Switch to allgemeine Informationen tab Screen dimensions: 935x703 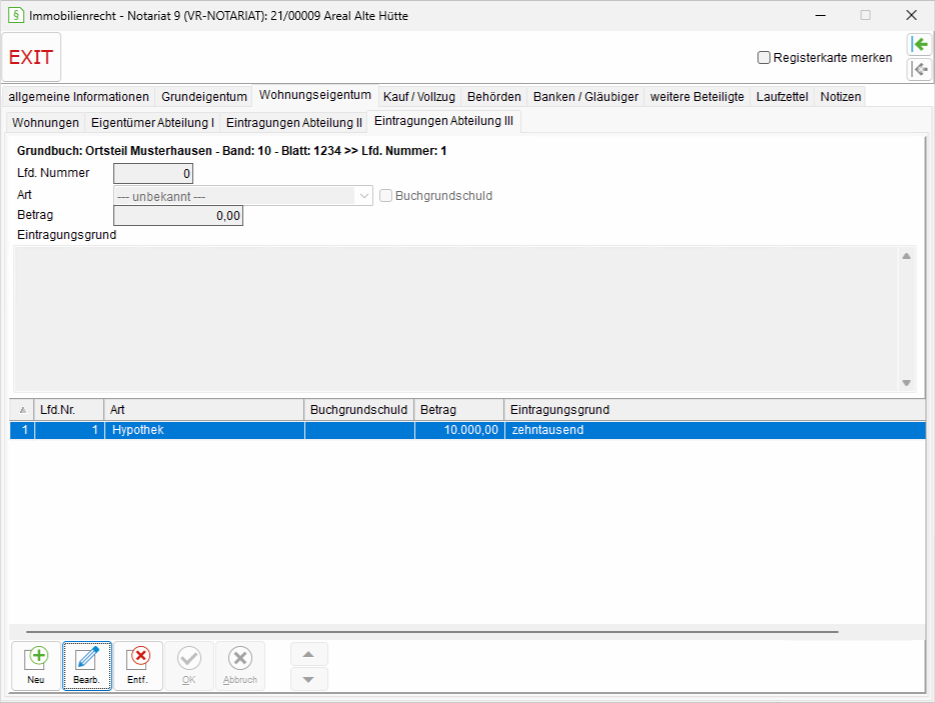79,97
